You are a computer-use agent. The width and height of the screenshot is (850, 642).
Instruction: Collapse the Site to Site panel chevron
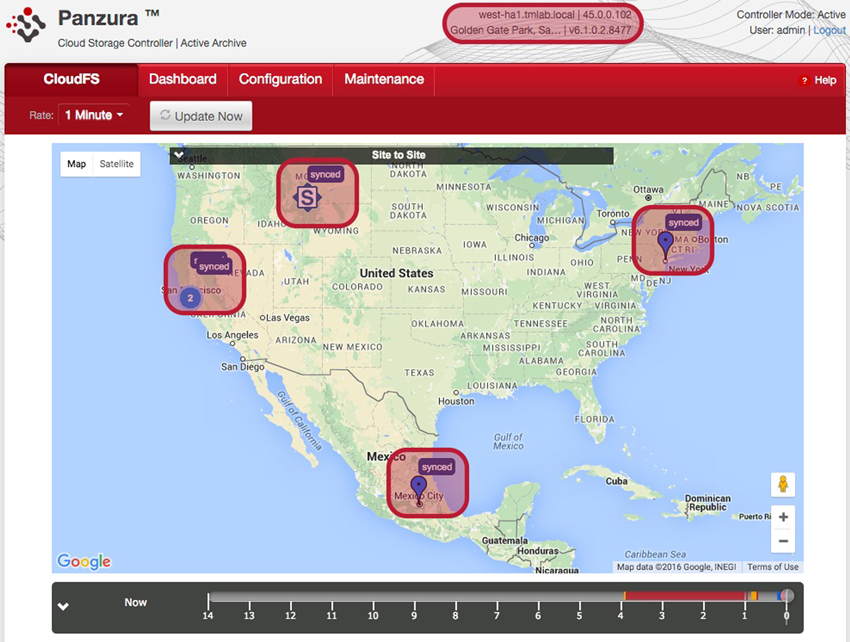[179, 155]
